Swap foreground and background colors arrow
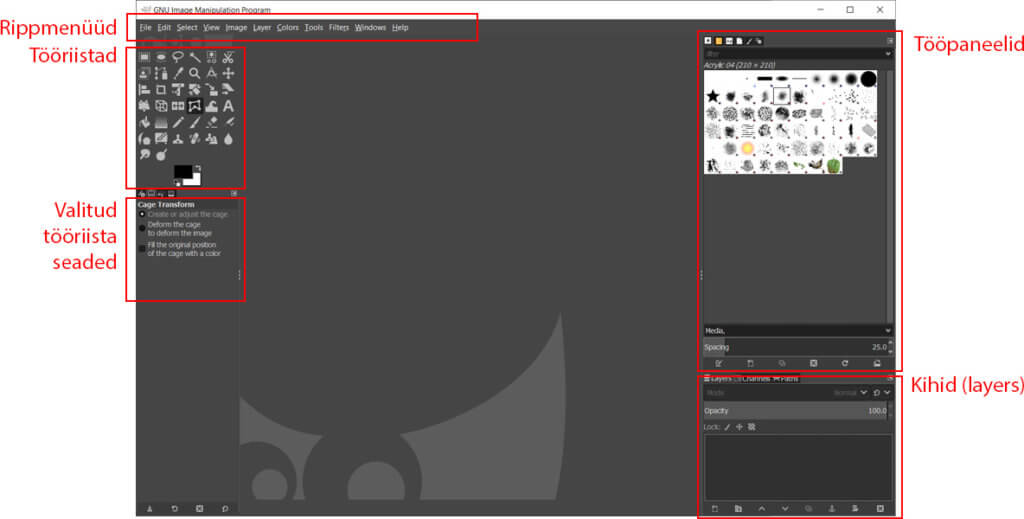This screenshot has height=519, width=1024. (198, 168)
